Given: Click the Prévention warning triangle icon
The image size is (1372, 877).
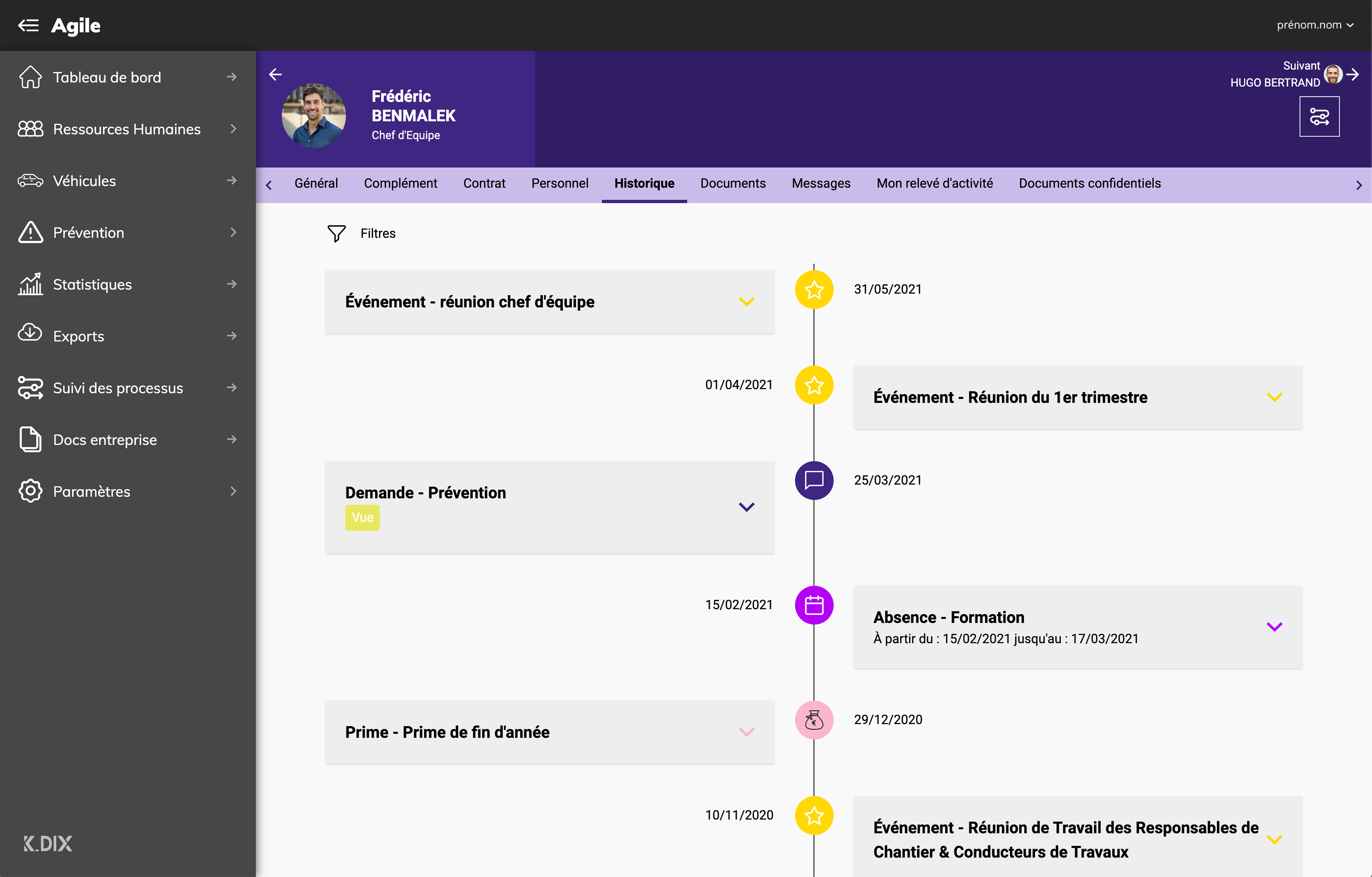Looking at the screenshot, I should 30,232.
